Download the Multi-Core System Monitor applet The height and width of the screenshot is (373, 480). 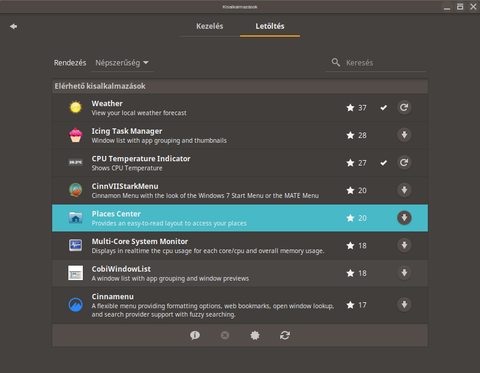pyautogui.click(x=404, y=245)
